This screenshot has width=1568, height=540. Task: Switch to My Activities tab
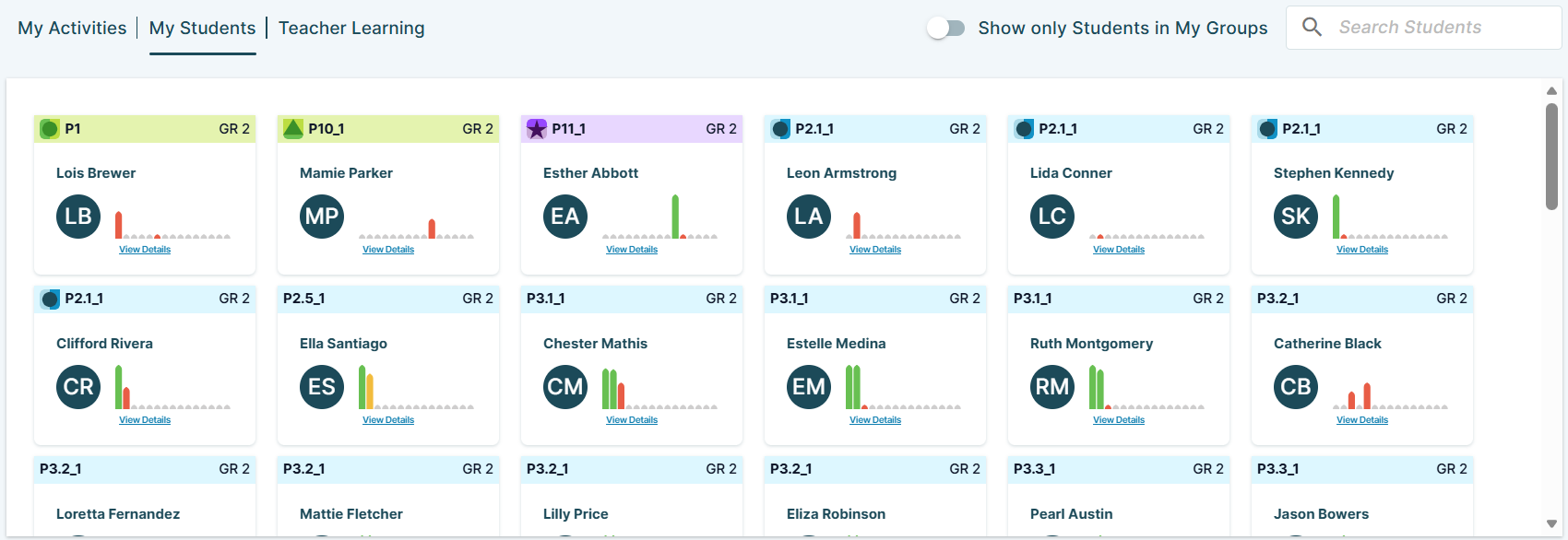72,29
